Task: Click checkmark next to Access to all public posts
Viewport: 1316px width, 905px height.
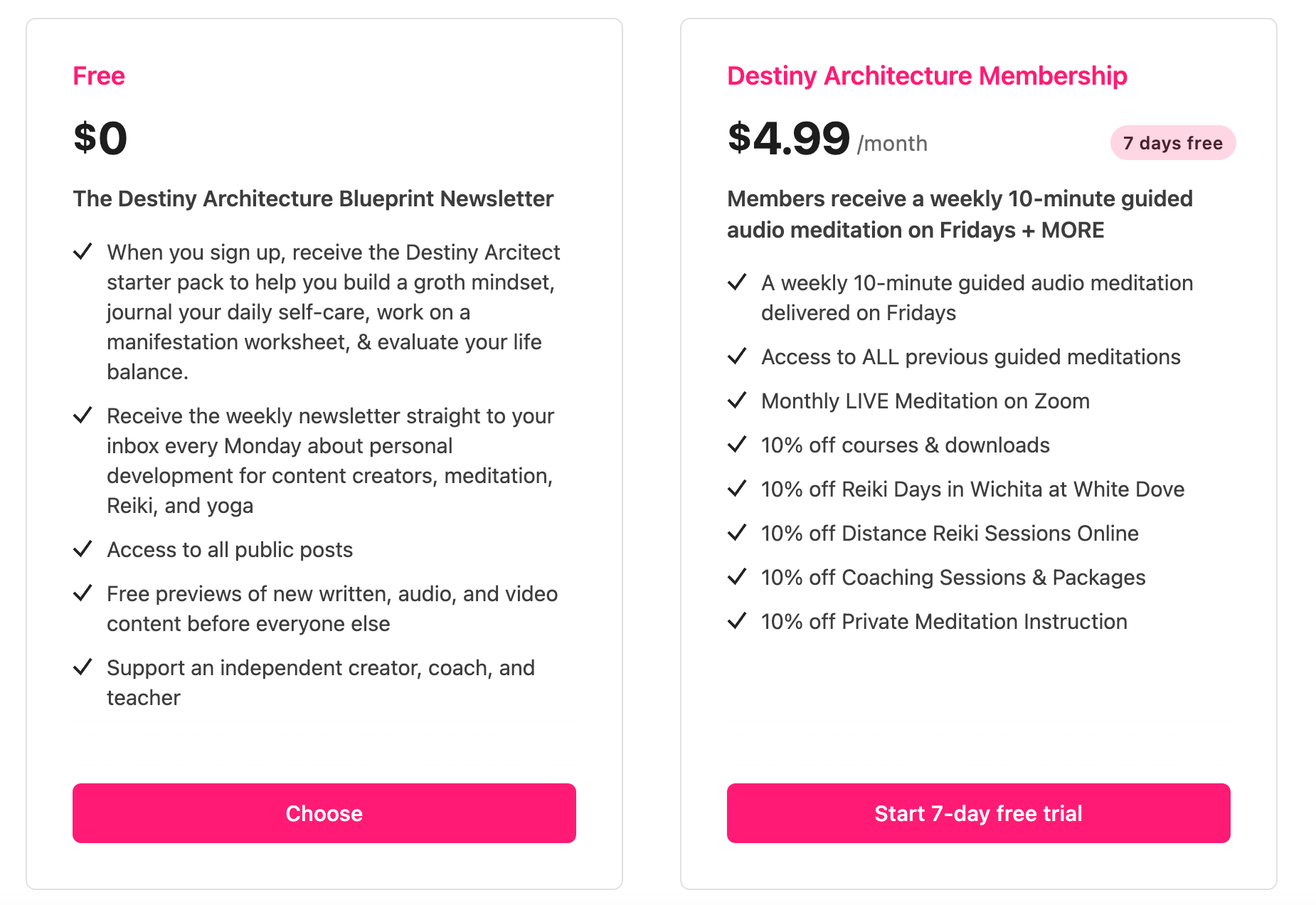Action: point(83,549)
